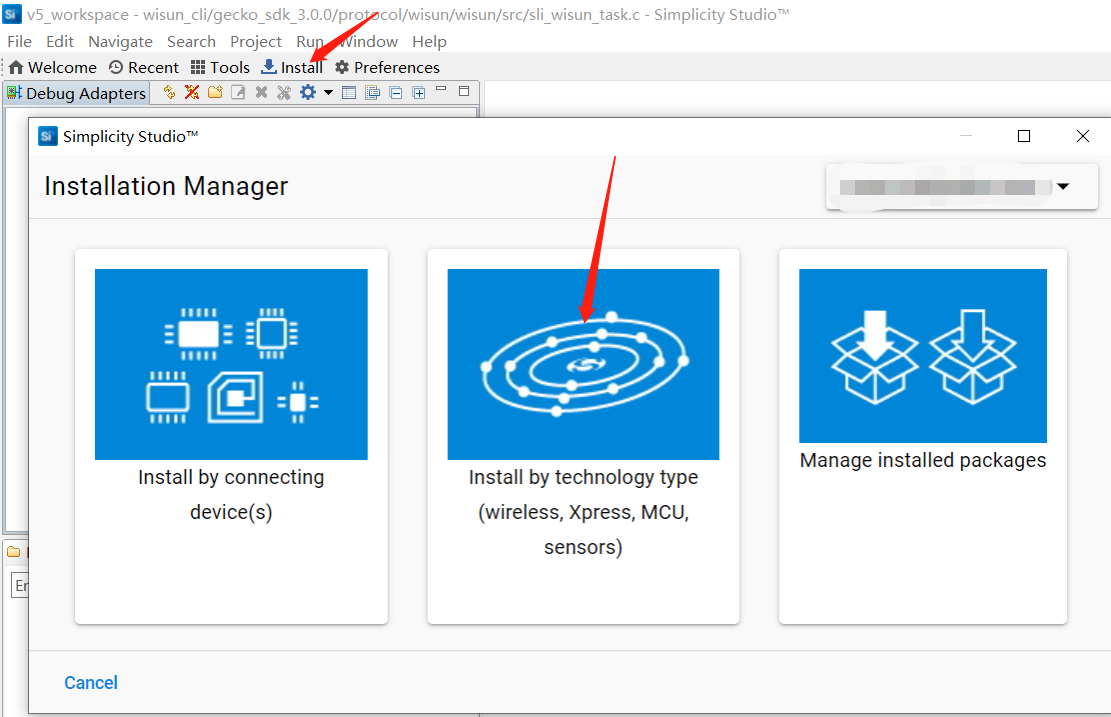Screen dimensions: 1111x717
Task: Open the account dropdown in Installation Manager
Action: (x=961, y=187)
